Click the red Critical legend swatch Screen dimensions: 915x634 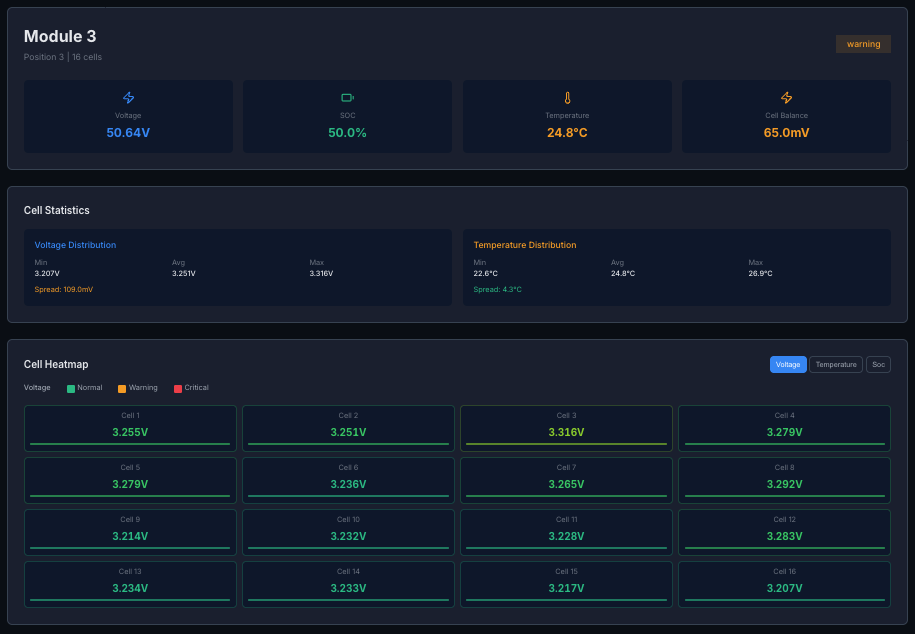[178, 388]
